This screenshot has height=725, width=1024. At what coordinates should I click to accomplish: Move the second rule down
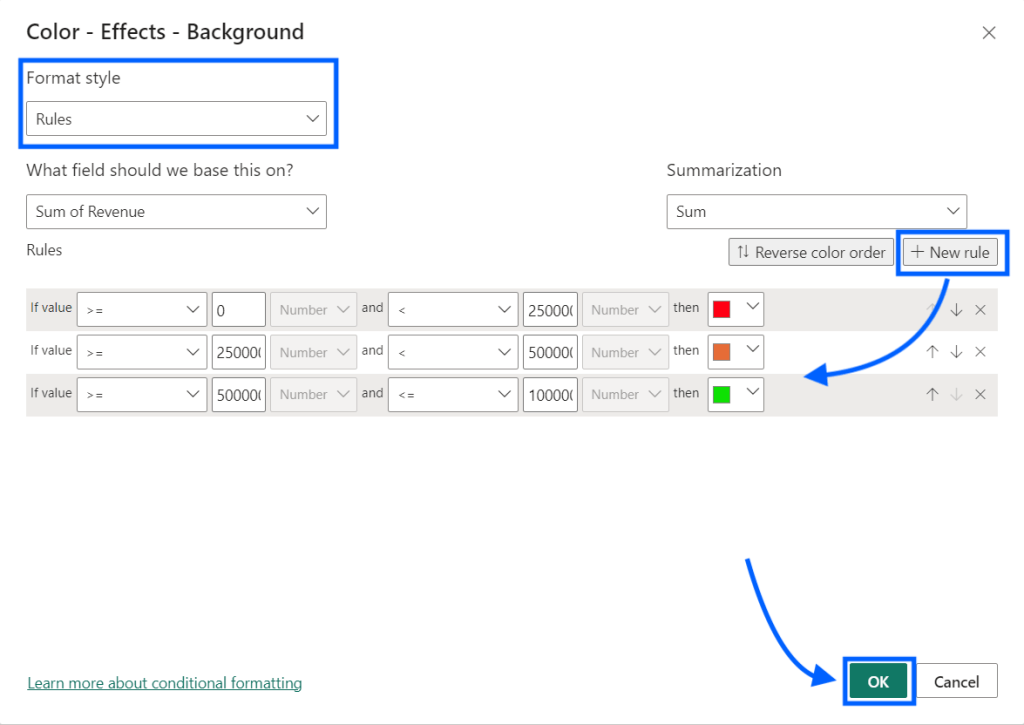(x=957, y=351)
